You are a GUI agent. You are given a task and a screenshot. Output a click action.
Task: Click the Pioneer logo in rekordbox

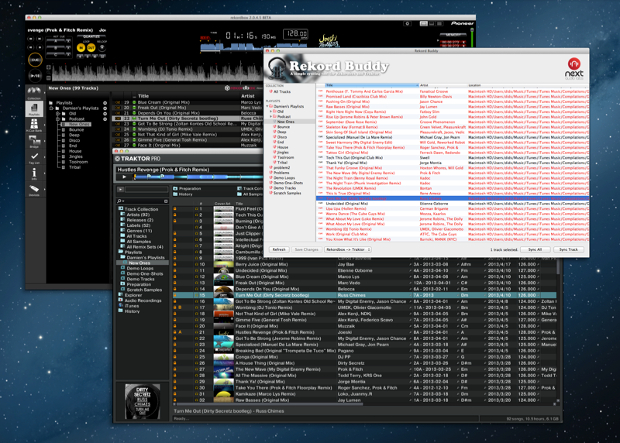click(462, 23)
